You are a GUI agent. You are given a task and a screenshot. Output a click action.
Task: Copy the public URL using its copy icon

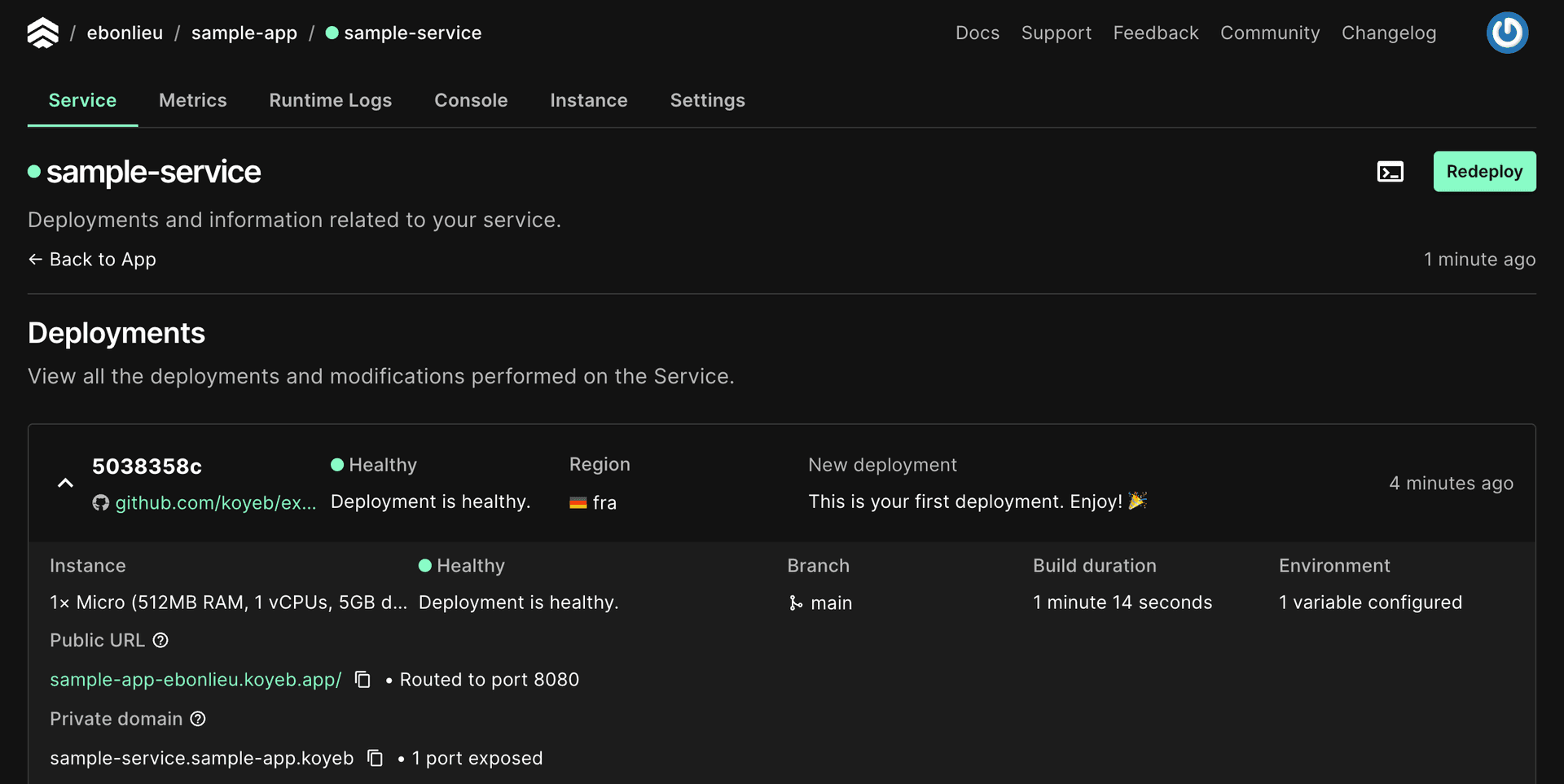point(362,679)
